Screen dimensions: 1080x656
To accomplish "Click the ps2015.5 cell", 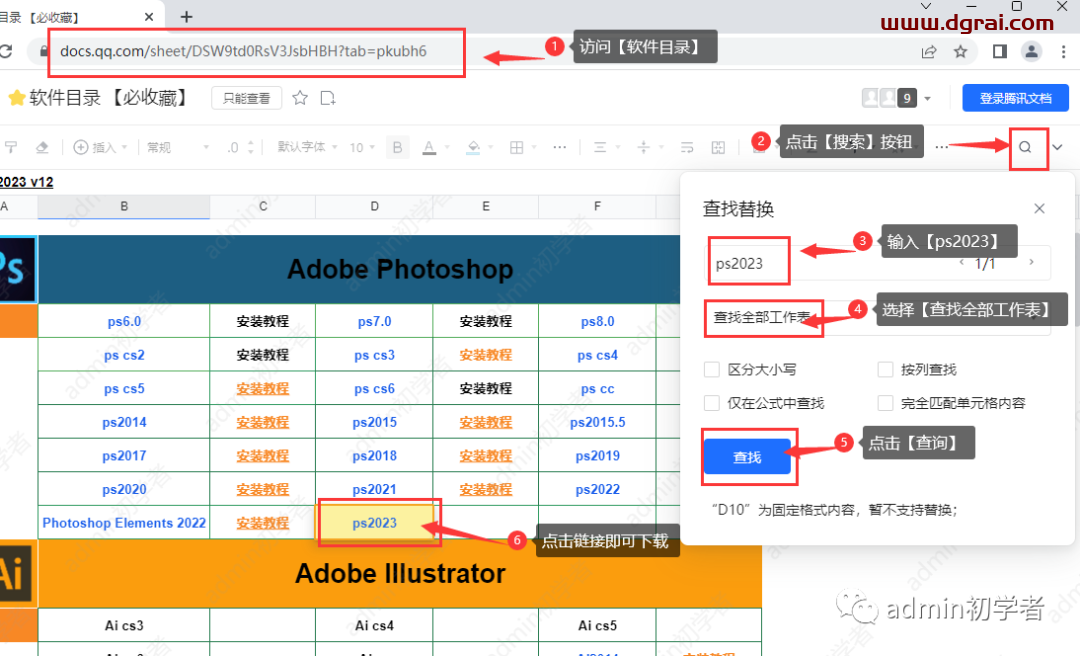I will tap(597, 422).
